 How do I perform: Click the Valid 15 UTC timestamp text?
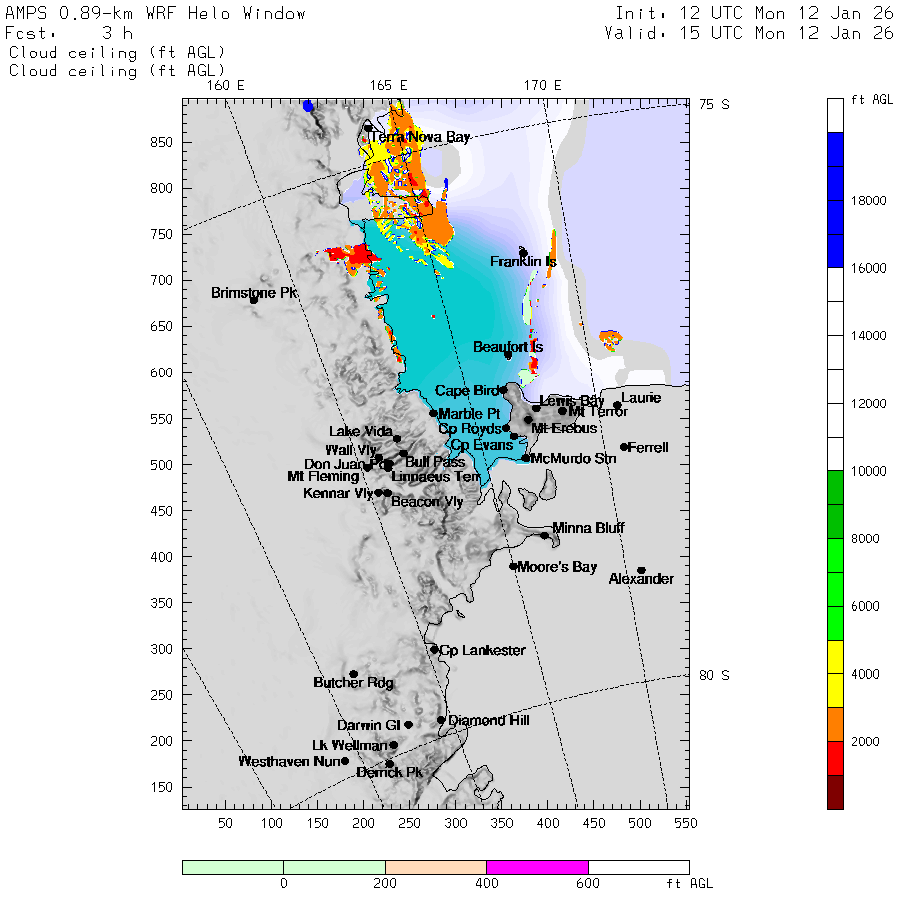pos(748,33)
